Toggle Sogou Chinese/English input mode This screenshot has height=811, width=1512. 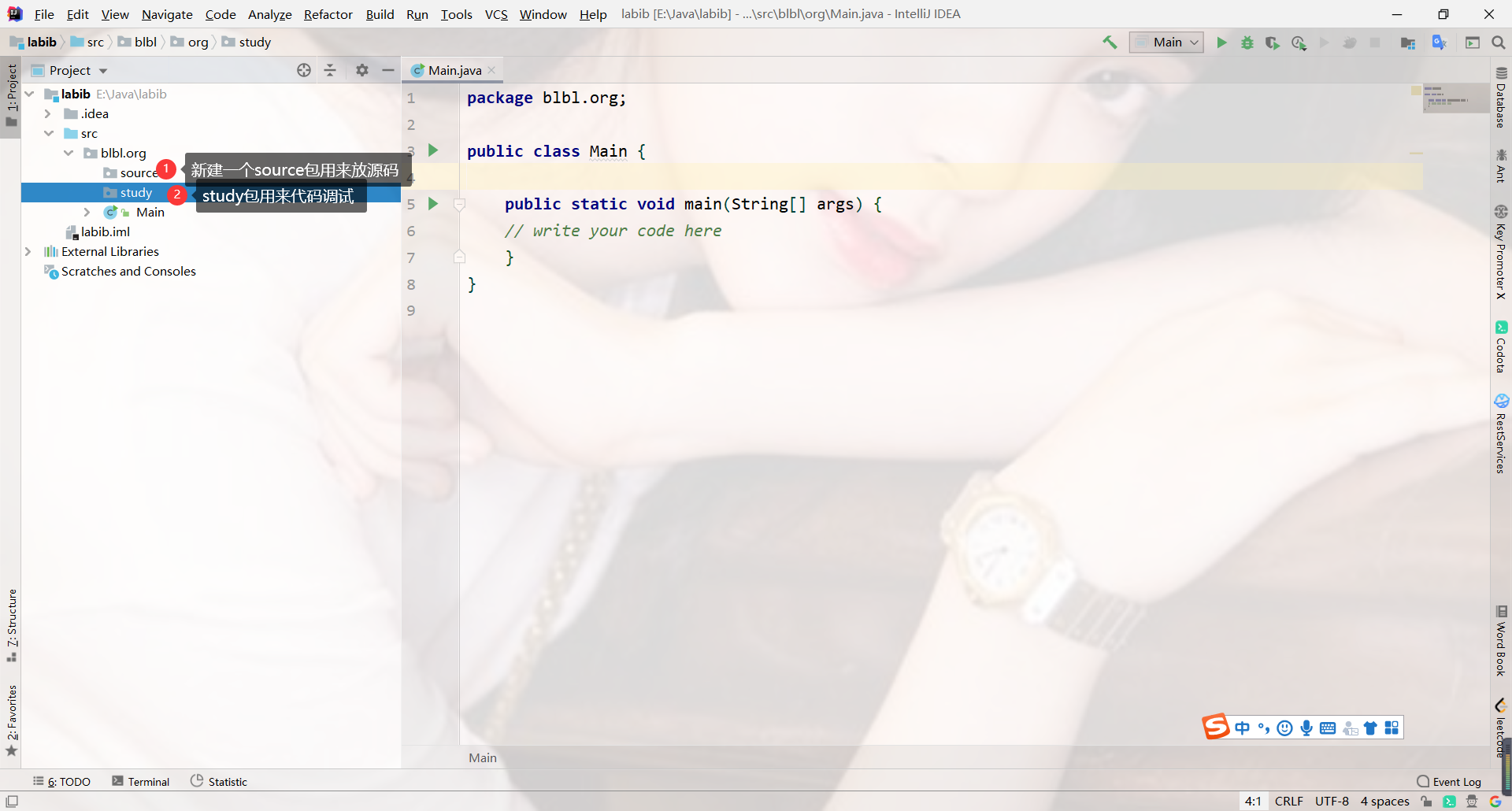click(x=1243, y=728)
